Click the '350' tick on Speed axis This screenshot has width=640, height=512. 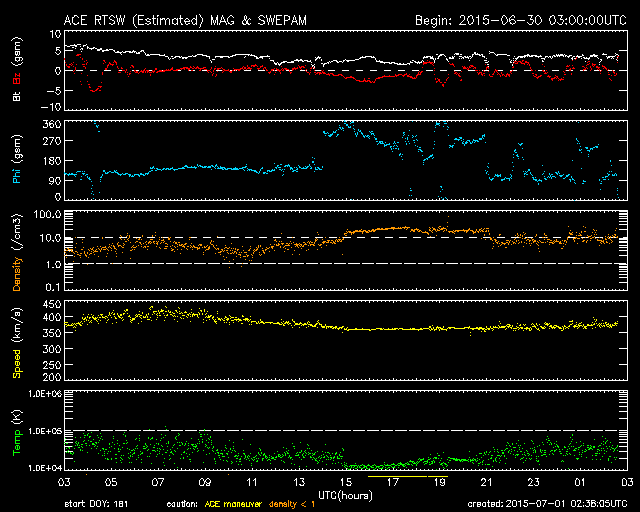click(x=52, y=333)
